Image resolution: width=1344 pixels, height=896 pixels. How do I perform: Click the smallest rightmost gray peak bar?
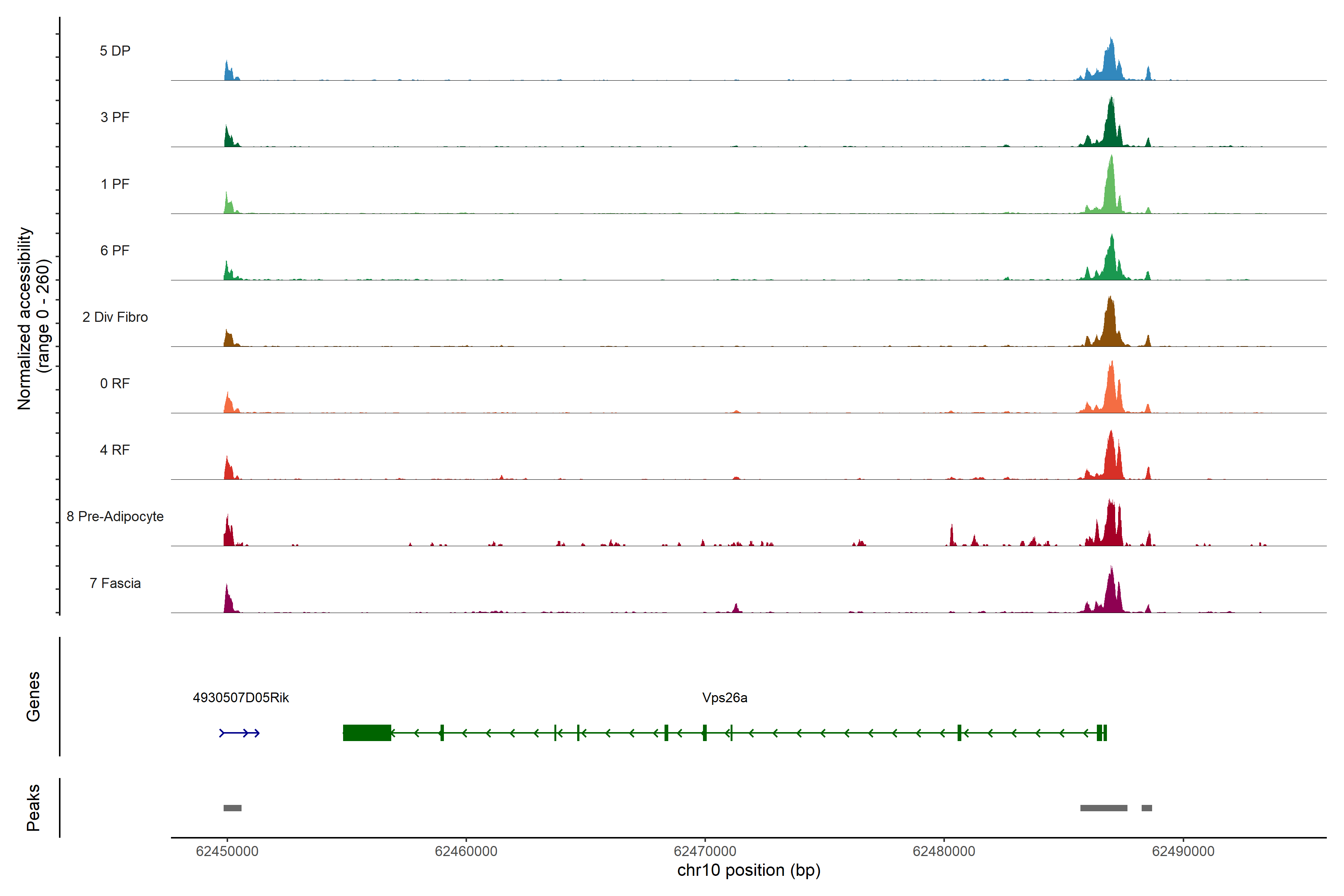(x=1146, y=808)
